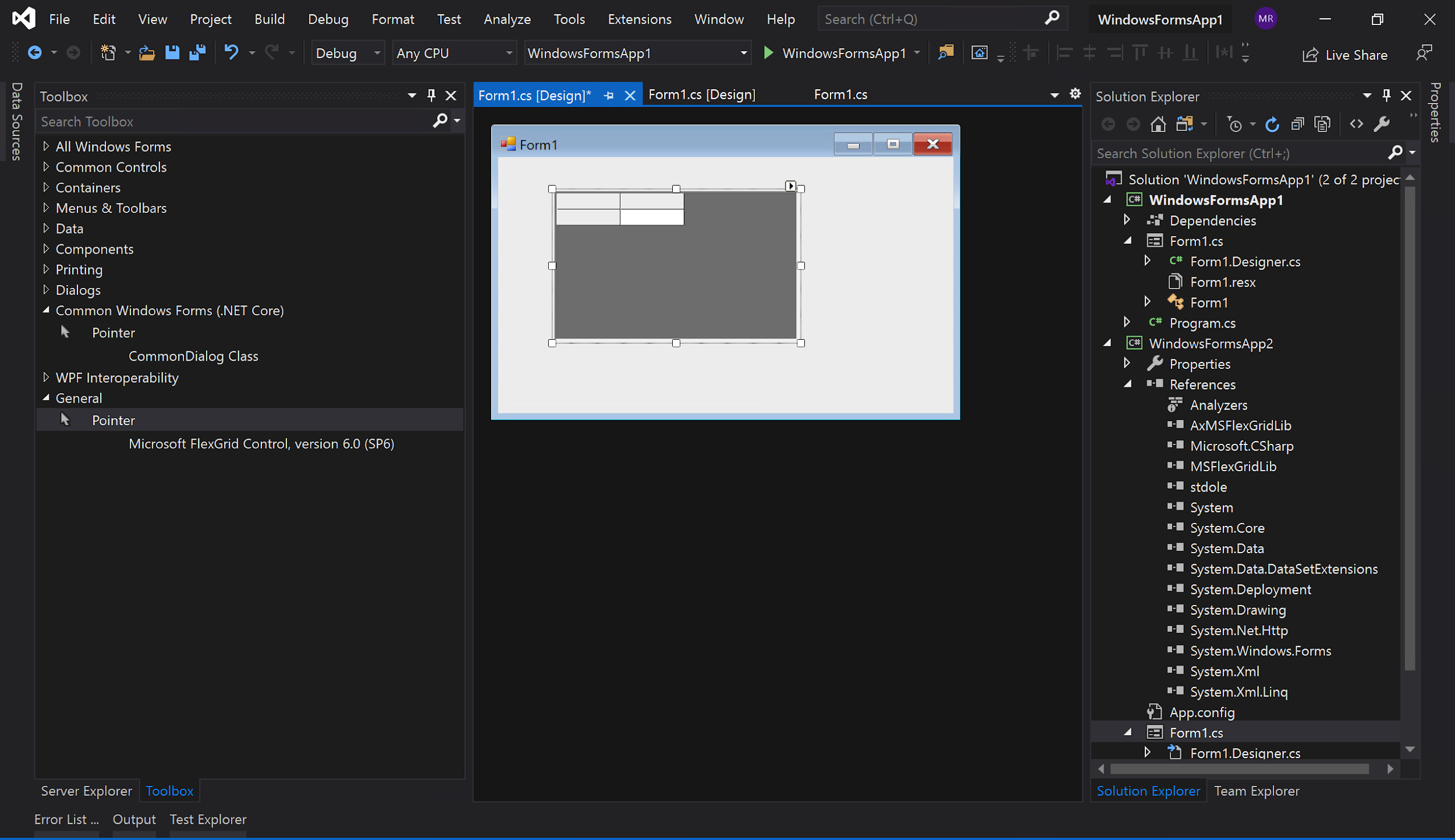Click Collapse All icon in Solution Explorer
Screen dimensions: 1455x840
pyautogui.click(x=1297, y=124)
